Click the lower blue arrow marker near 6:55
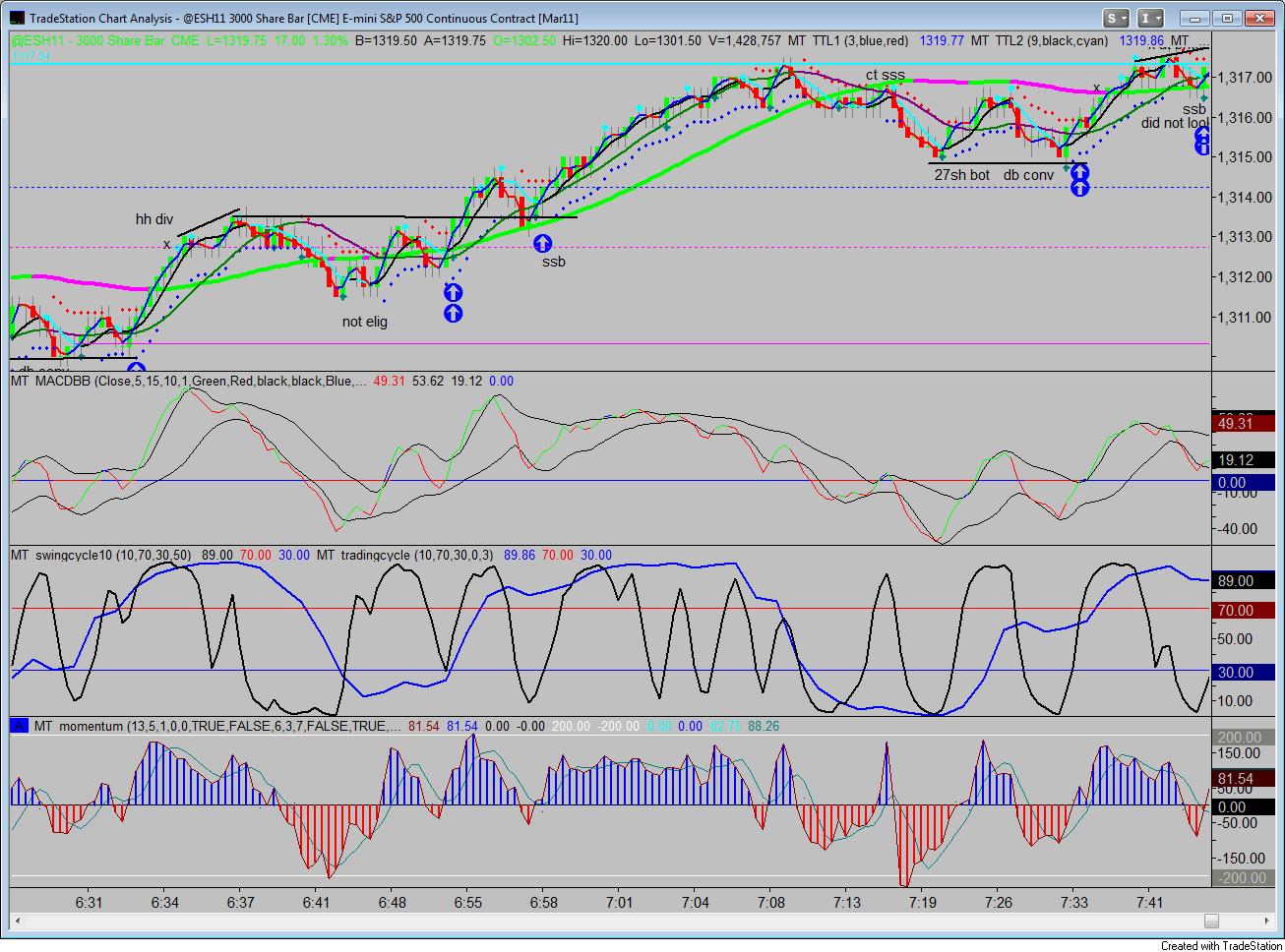The image size is (1285, 952). [453, 314]
